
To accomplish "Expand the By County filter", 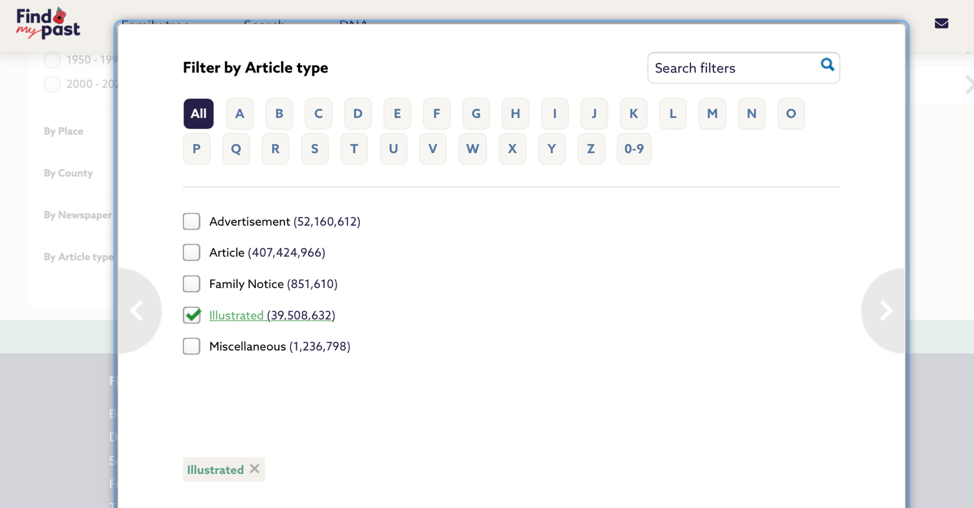I will tap(68, 173).
